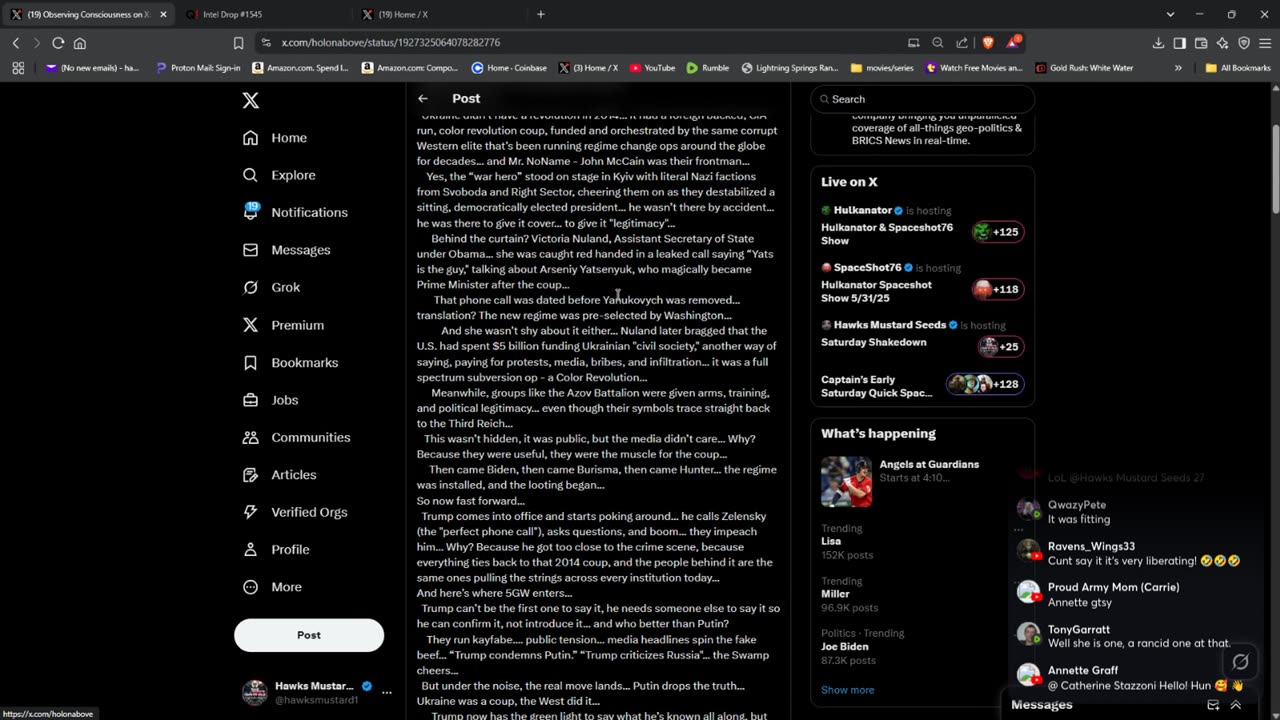
Task: Reload the page
Action: pyautogui.click(x=58, y=43)
